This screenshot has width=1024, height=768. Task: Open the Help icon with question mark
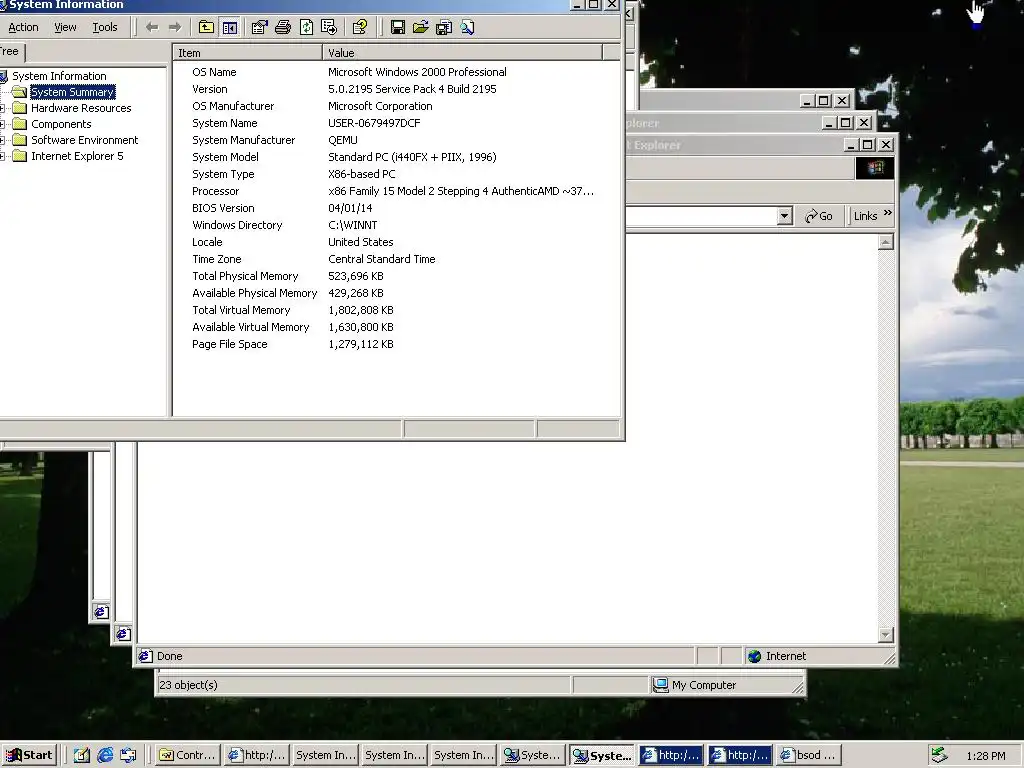(x=359, y=27)
